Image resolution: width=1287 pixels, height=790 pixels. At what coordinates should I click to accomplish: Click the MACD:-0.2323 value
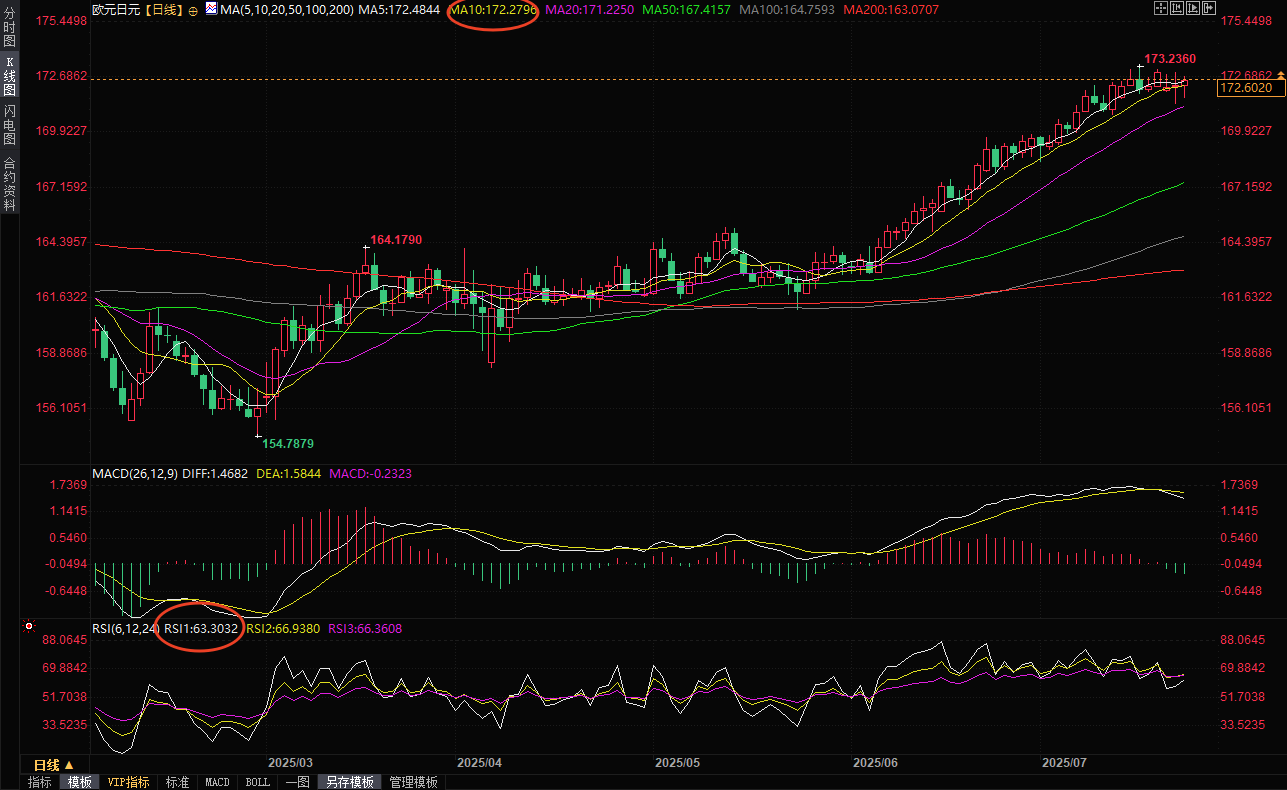[x=370, y=473]
